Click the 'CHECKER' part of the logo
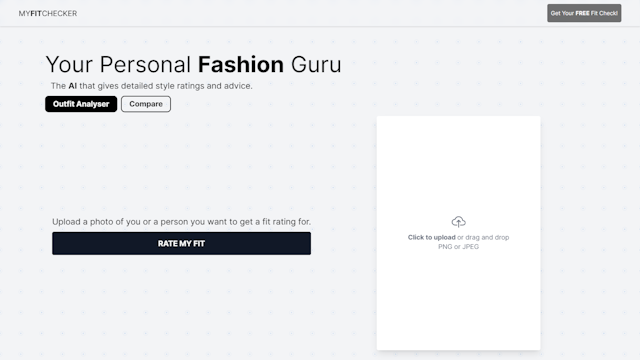The width and height of the screenshot is (640, 360). click(x=60, y=13)
